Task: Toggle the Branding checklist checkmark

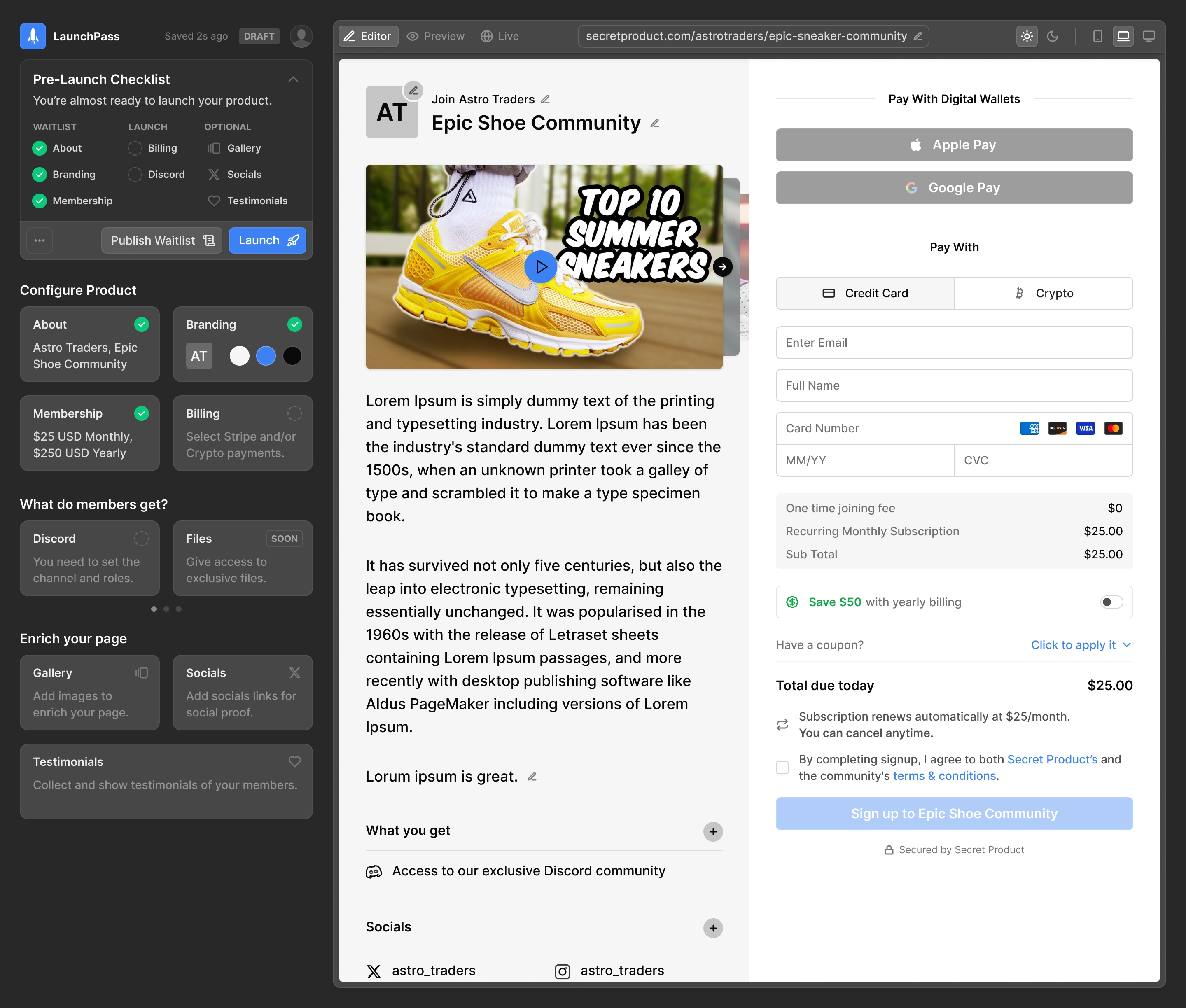Action: click(40, 175)
